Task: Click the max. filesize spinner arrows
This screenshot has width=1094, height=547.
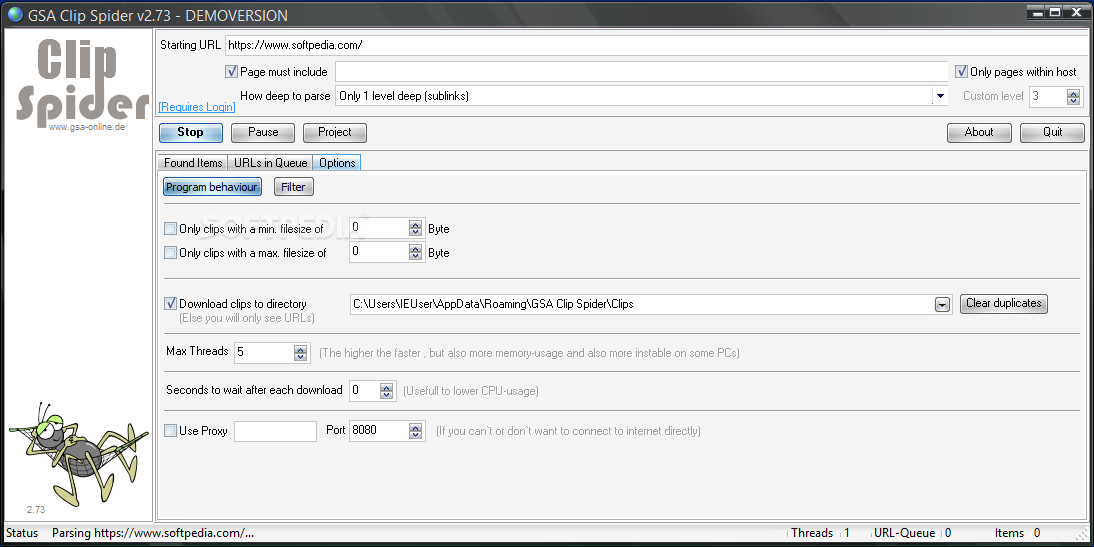Action: [416, 252]
